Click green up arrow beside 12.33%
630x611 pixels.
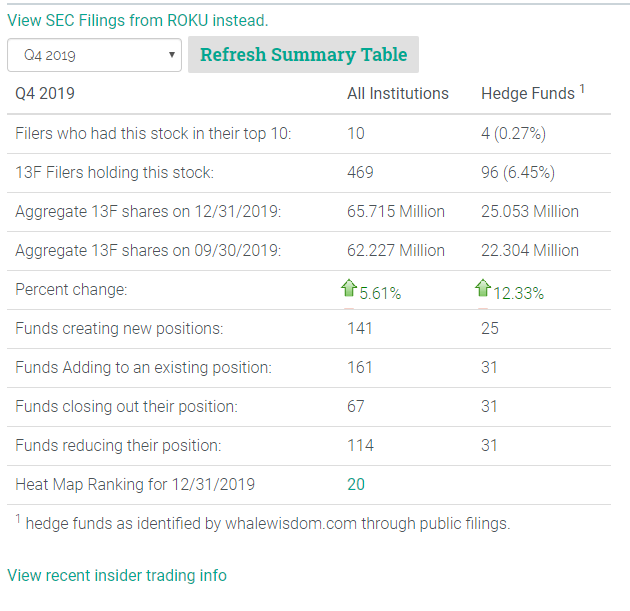[483, 289]
